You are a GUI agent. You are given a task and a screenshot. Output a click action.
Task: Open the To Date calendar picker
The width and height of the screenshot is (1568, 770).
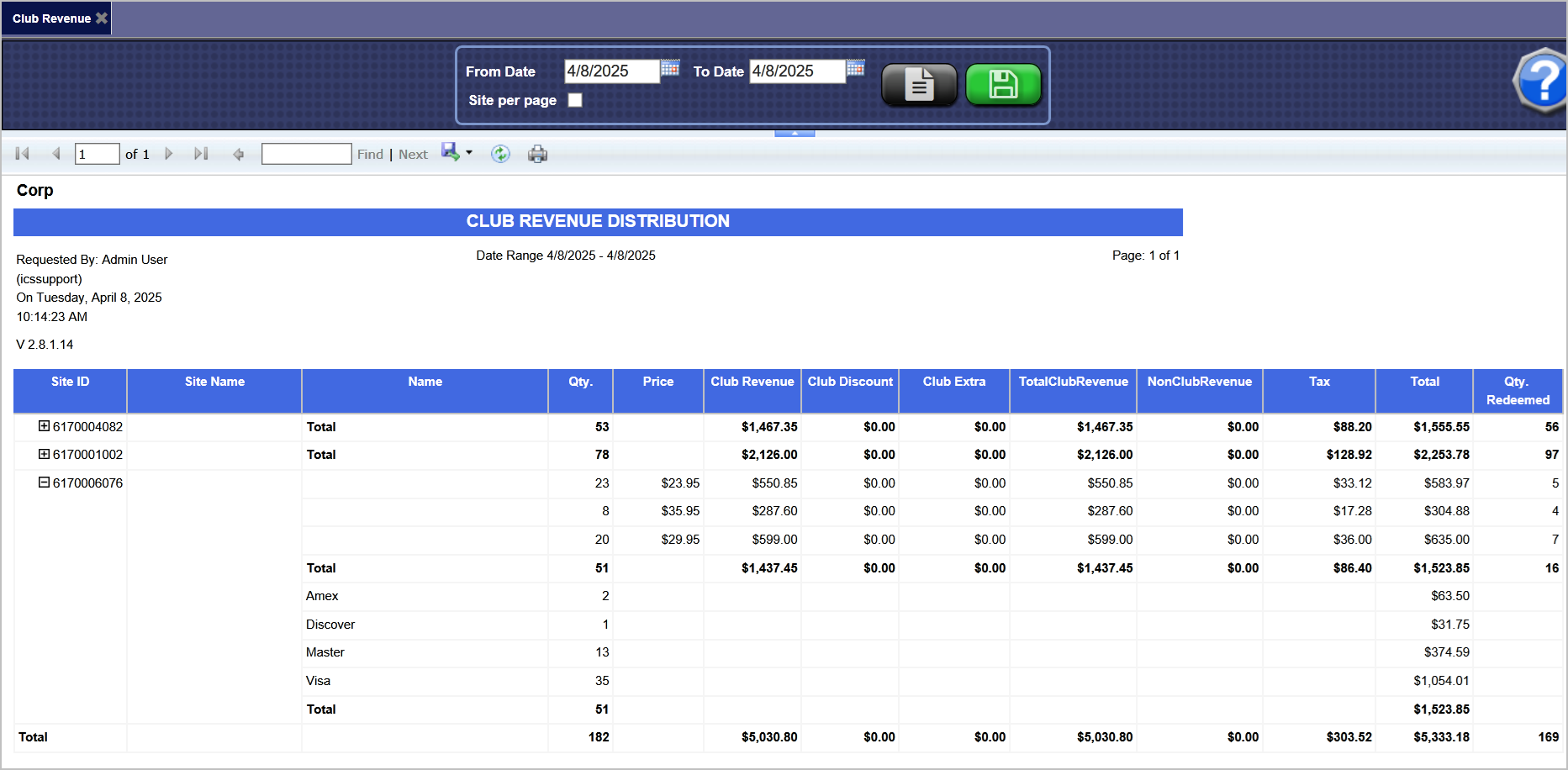click(x=855, y=68)
